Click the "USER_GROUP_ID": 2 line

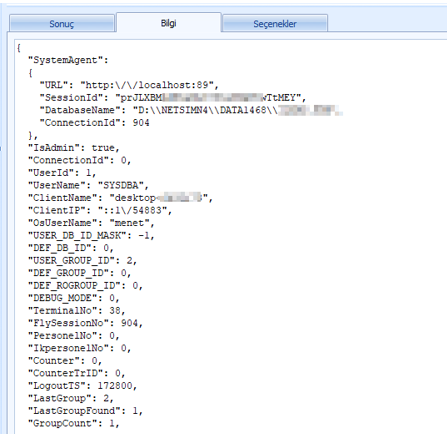82,261
